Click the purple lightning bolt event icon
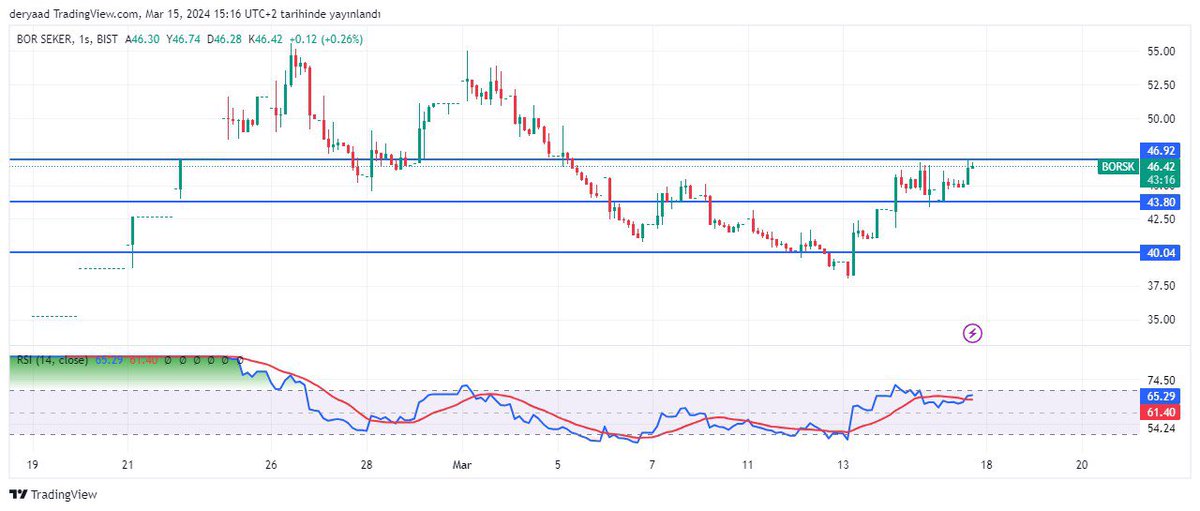 click(972, 333)
